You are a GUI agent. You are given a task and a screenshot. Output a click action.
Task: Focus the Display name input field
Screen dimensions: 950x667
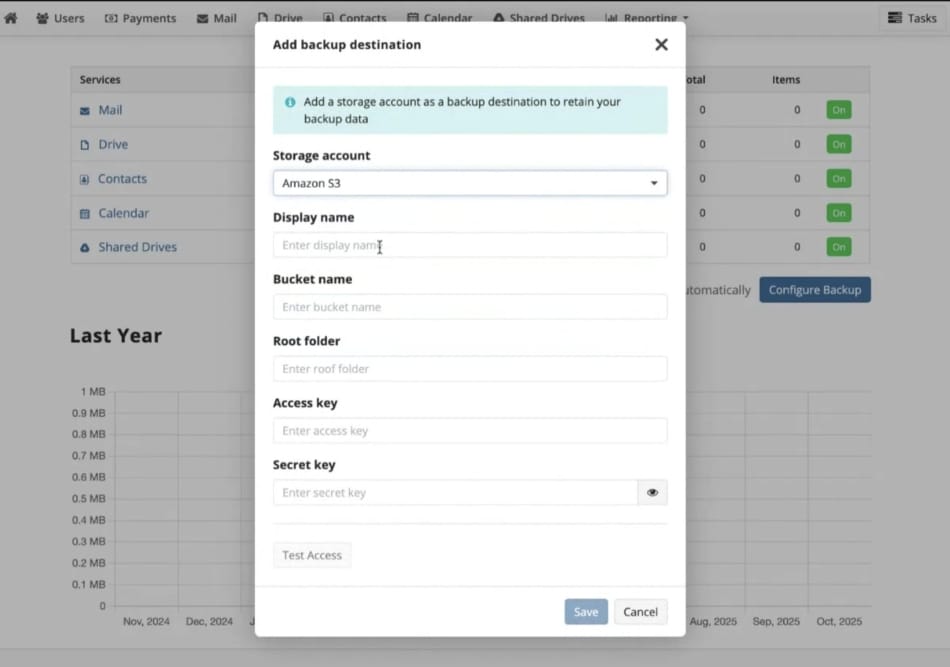tap(470, 245)
